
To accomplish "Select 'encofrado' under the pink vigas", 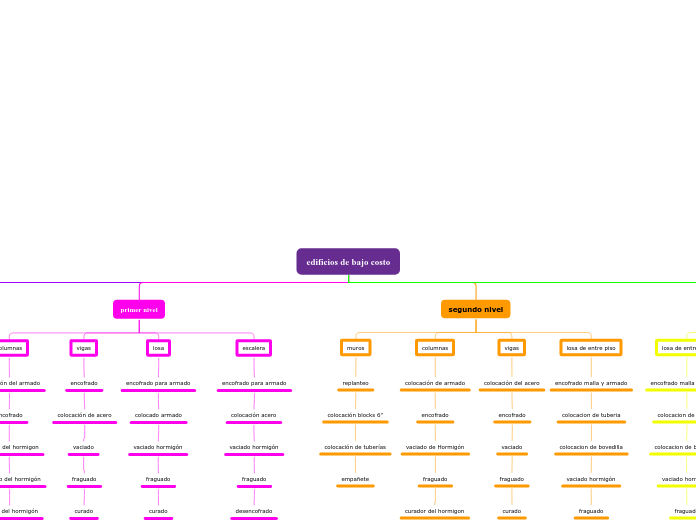I will (84, 383).
